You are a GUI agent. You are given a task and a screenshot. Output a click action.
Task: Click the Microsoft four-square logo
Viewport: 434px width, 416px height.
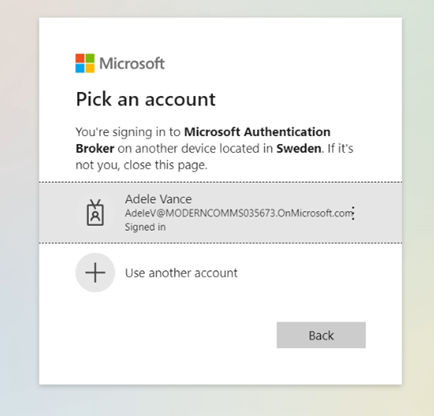pos(85,63)
